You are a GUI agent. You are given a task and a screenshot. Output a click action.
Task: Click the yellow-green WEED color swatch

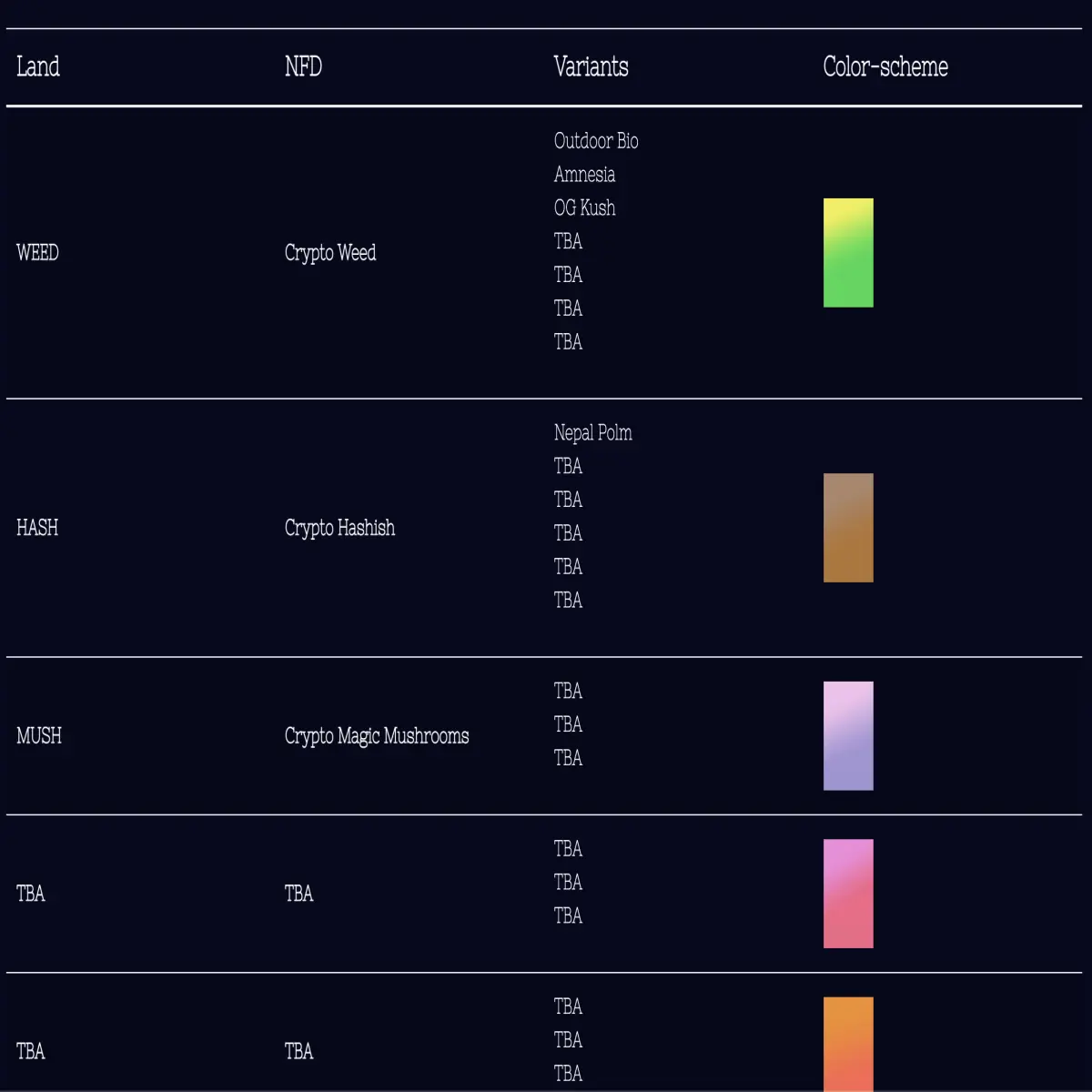(x=848, y=253)
